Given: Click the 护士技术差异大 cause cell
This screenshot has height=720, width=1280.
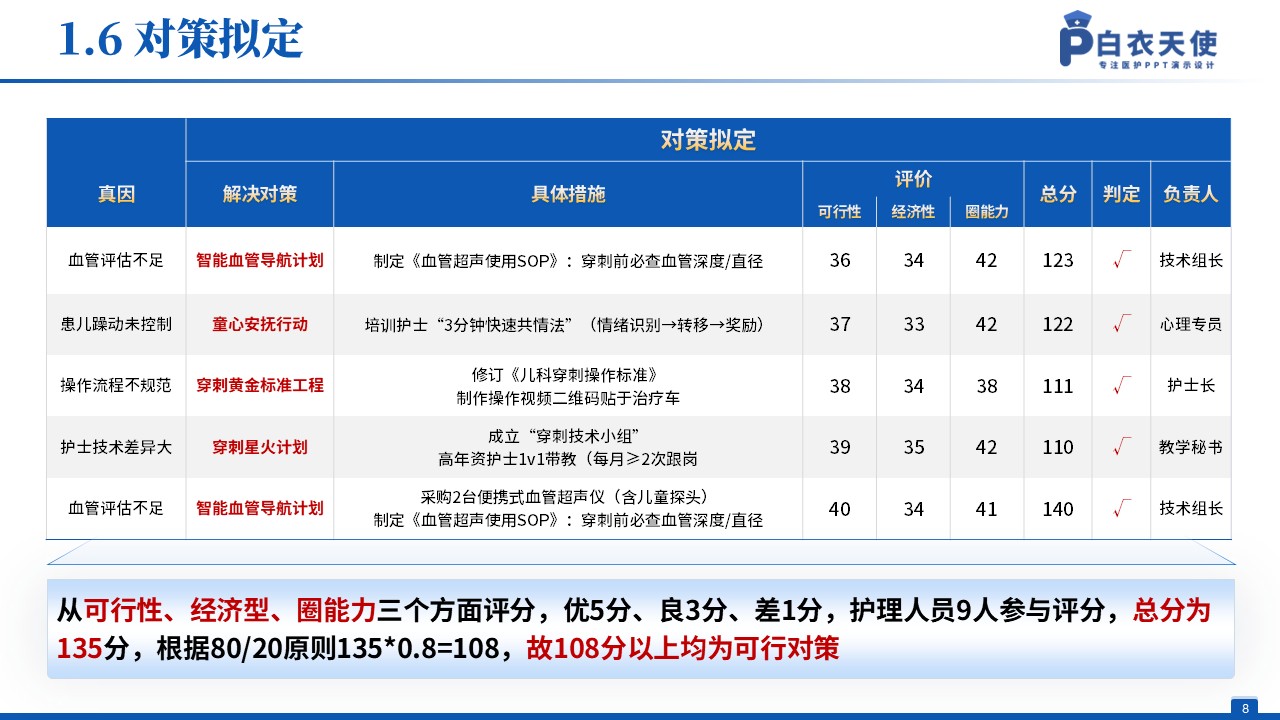Looking at the screenshot, I should (x=116, y=447).
